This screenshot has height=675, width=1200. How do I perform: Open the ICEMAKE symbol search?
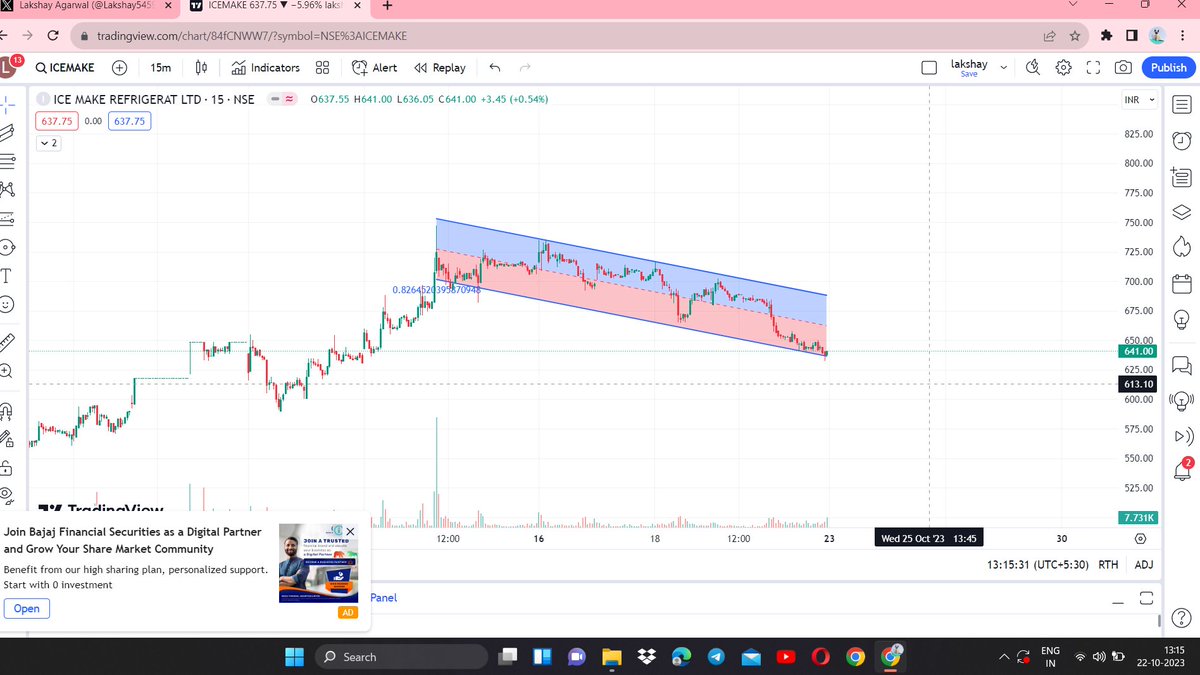[67, 68]
